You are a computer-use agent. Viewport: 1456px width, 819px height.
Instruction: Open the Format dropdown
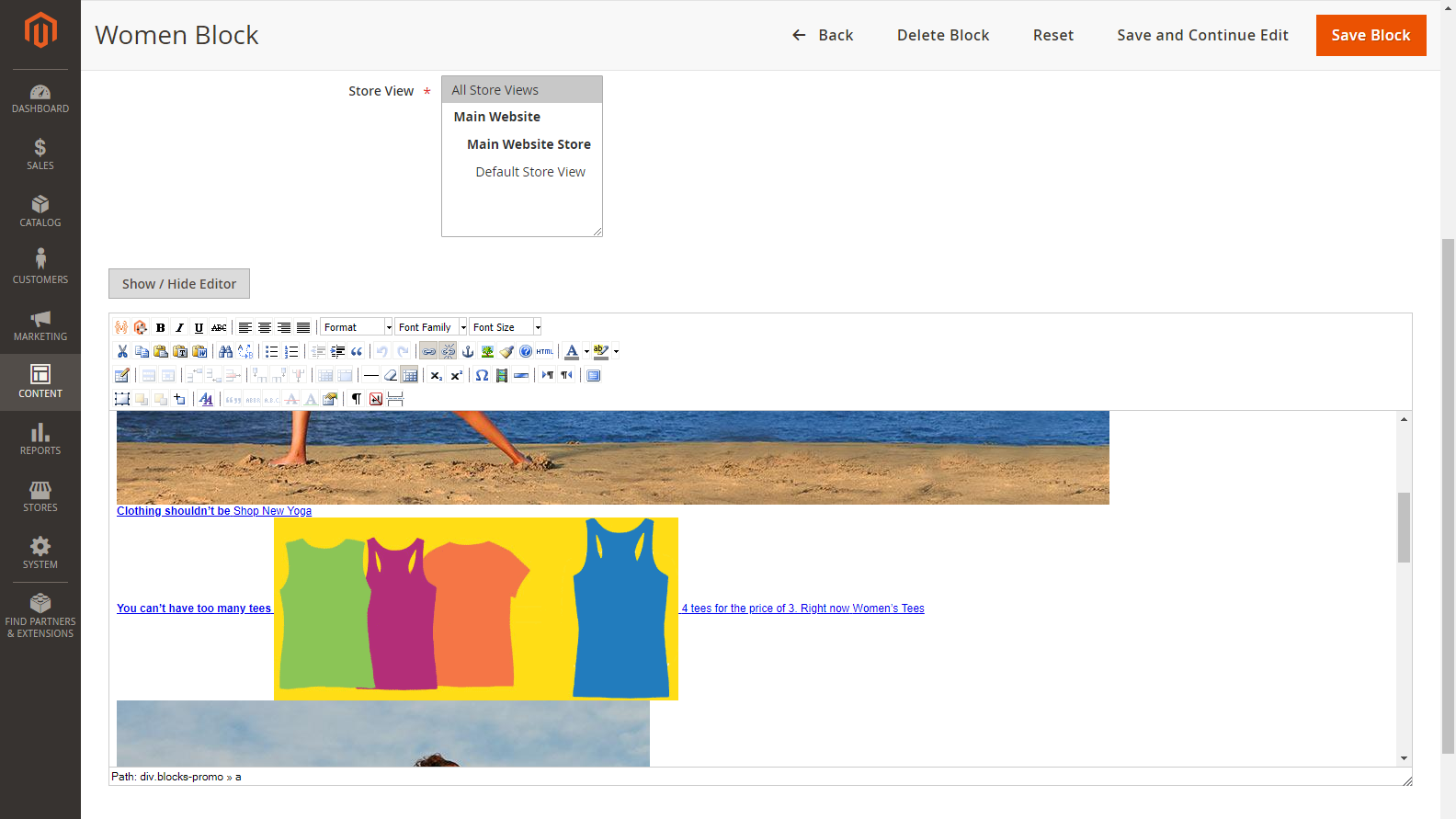pos(357,327)
